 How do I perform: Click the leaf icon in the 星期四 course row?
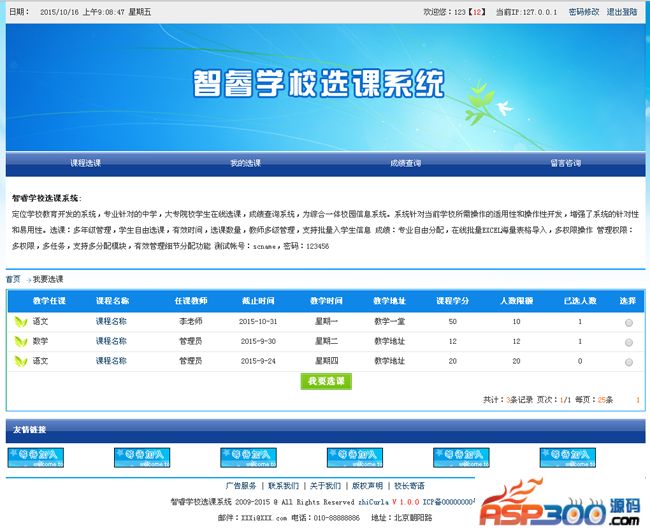[21, 360]
